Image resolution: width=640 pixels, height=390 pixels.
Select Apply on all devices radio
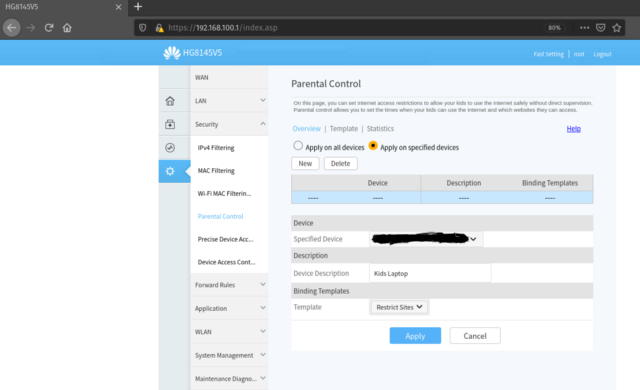[x=298, y=146]
